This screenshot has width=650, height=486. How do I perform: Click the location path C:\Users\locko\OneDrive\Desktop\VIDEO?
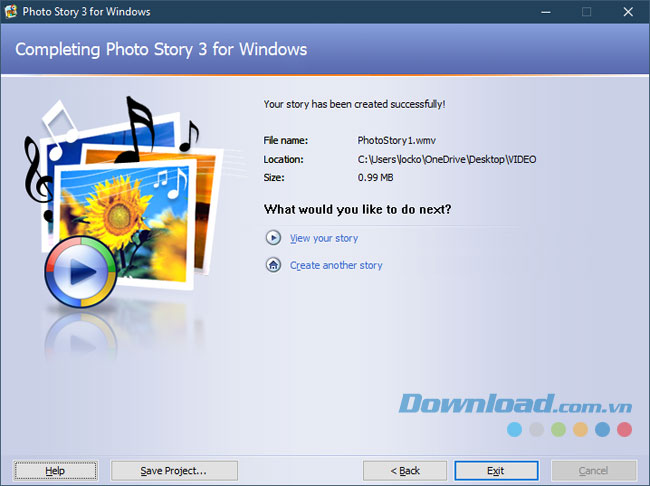click(x=446, y=160)
